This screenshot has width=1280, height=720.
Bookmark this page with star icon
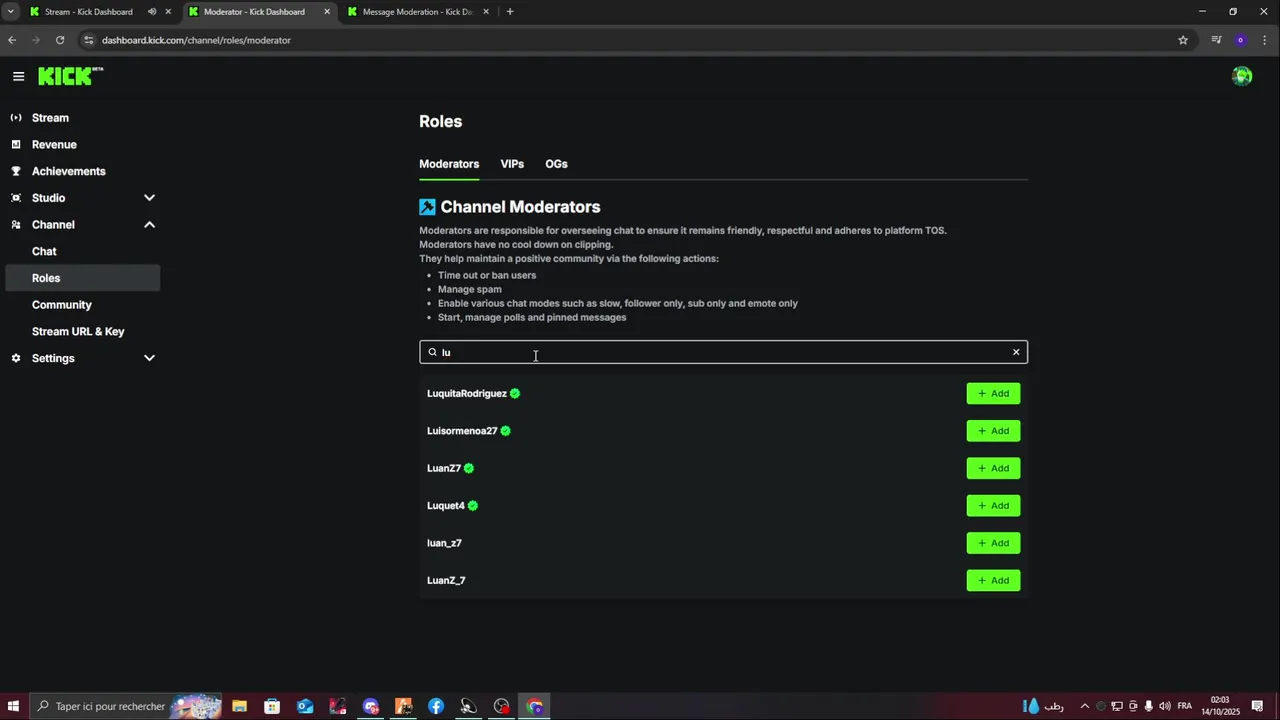(x=1183, y=40)
